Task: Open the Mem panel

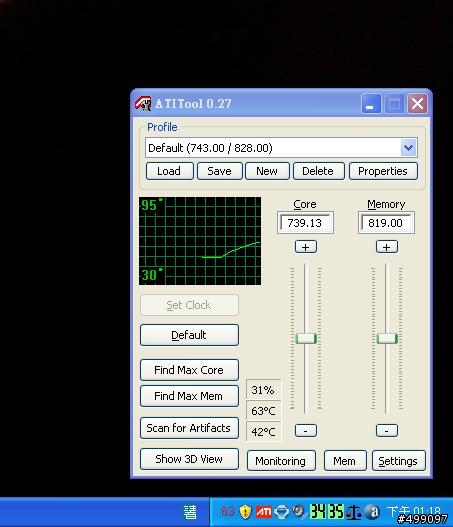Action: tap(345, 461)
